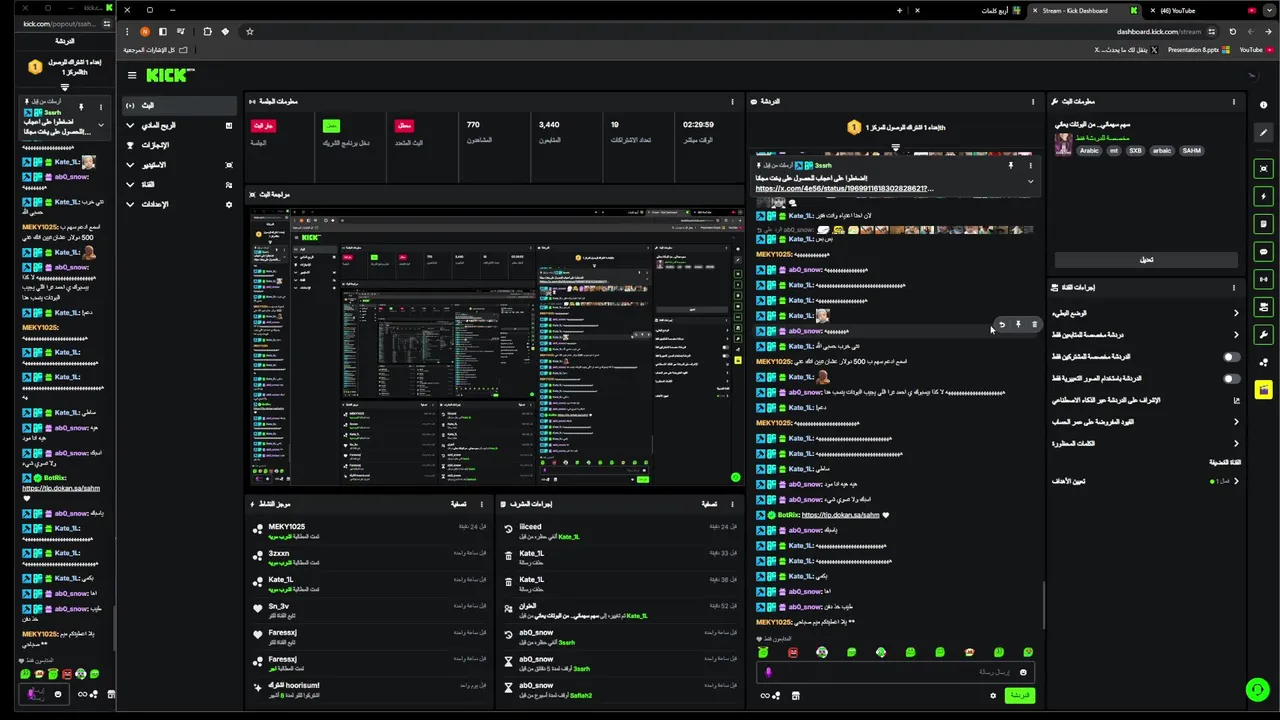The height and width of the screenshot is (720, 1280).
Task: Open chat settings gear near send button
Action: pyautogui.click(x=993, y=695)
